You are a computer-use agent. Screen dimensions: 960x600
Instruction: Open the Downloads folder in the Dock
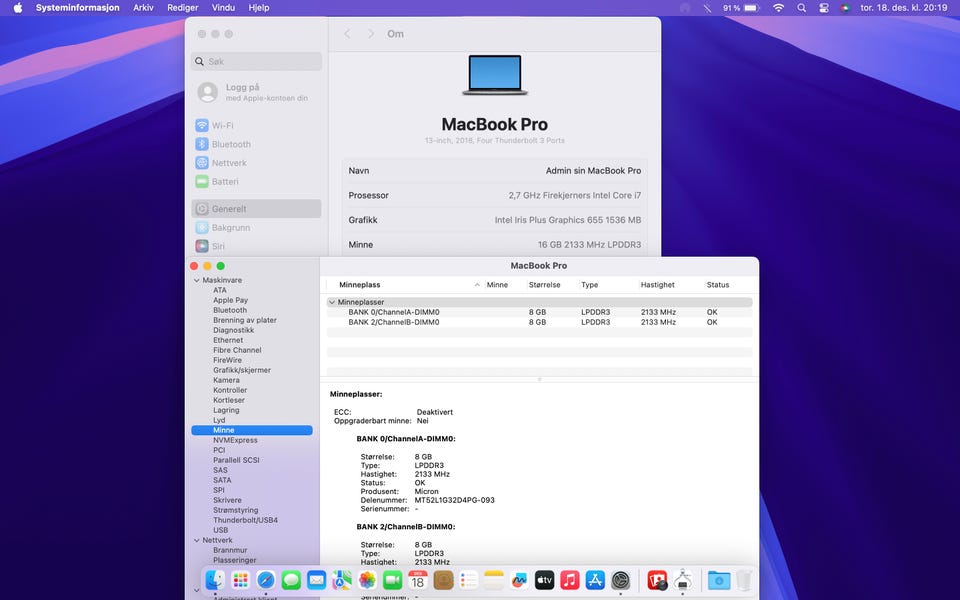click(x=719, y=579)
